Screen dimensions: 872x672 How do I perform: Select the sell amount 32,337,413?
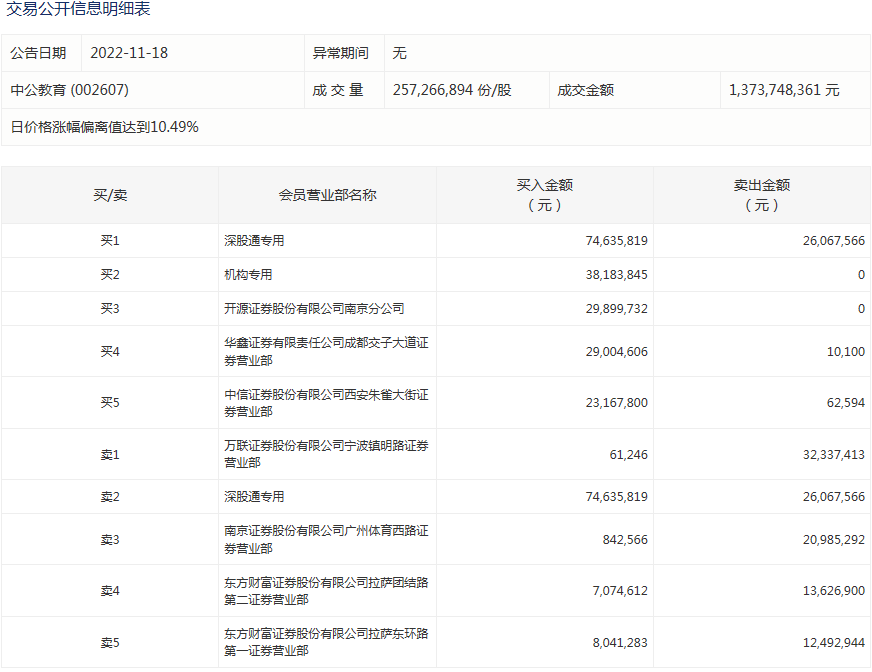coord(834,454)
